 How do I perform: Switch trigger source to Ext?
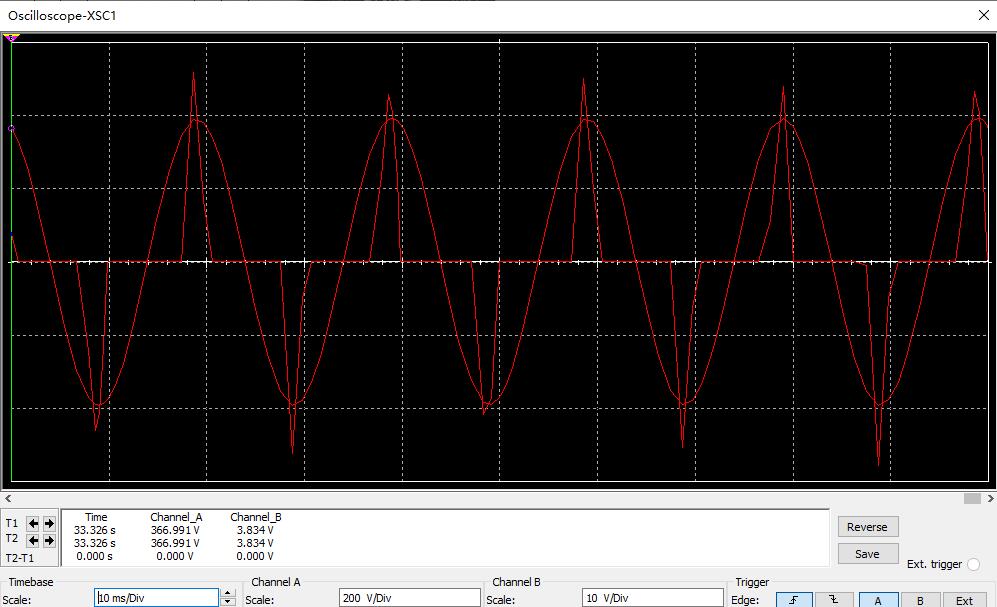pos(963,600)
